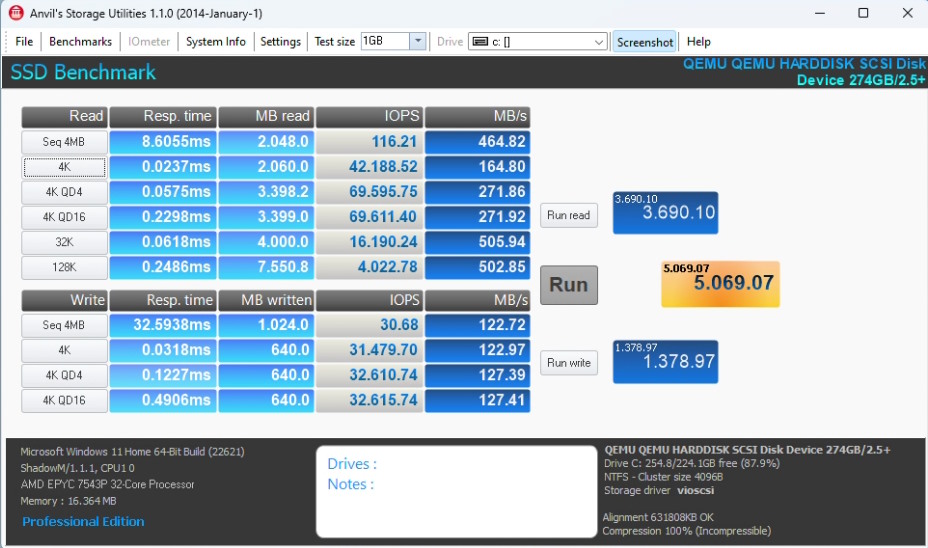Minimize the Anvil's Storage Utilities window
Screen dimensions: 928x548
pos(820,13)
